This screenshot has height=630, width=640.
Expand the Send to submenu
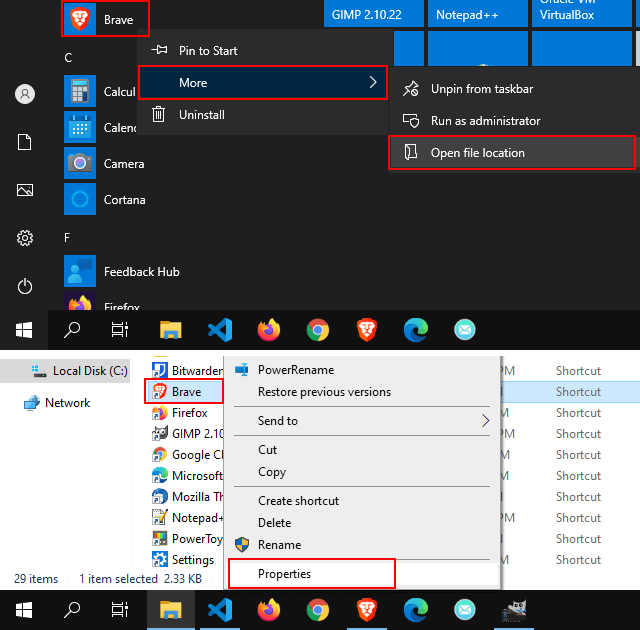point(362,421)
